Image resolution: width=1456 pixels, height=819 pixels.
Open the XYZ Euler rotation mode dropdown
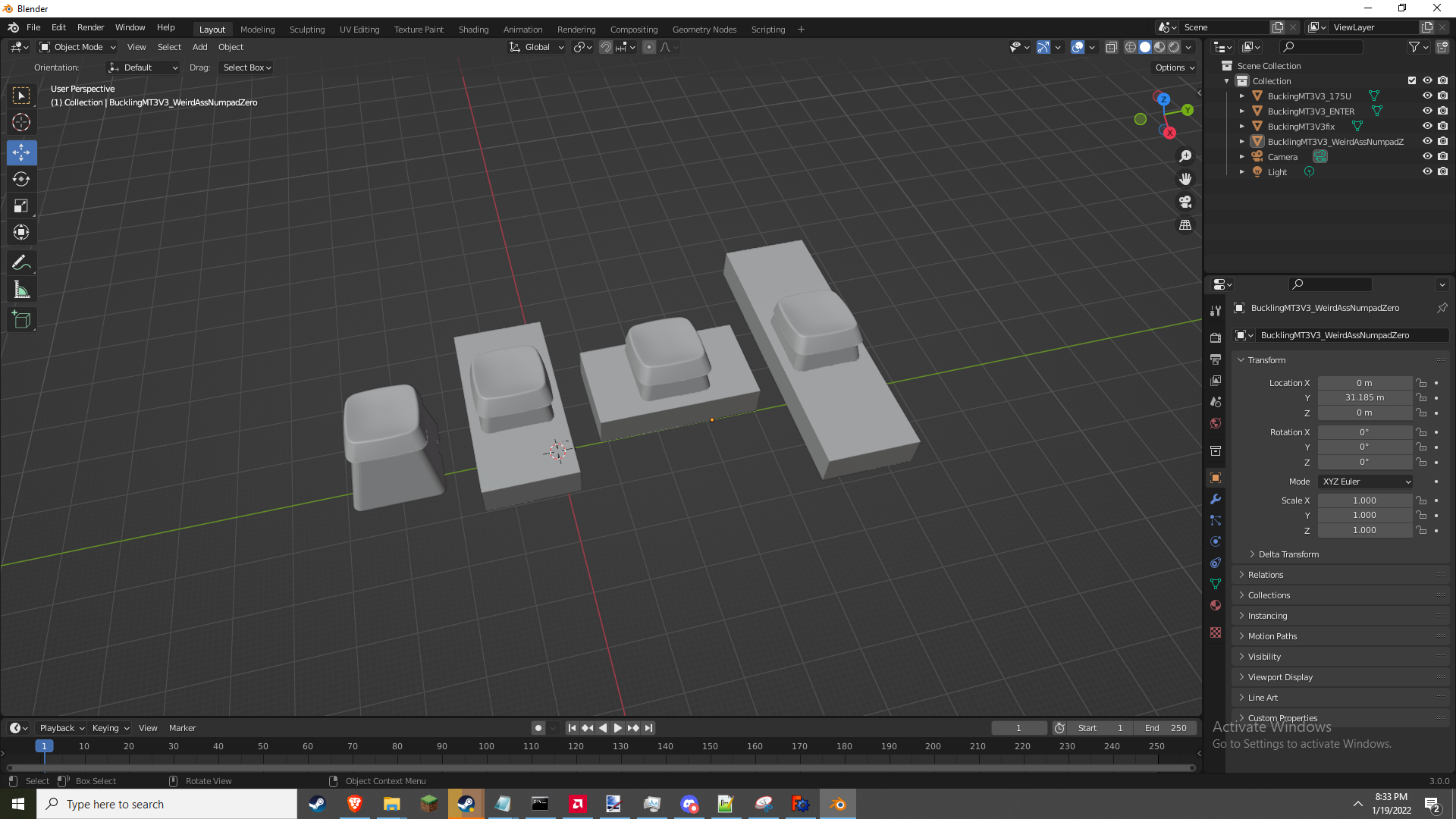point(1366,482)
